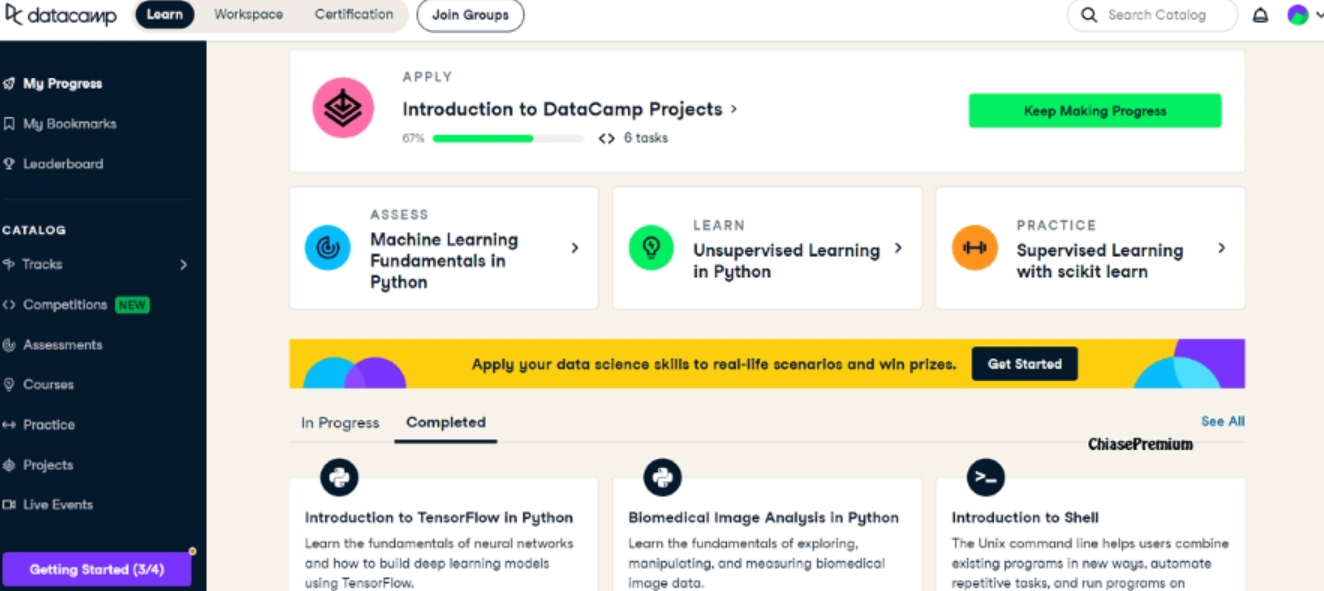
Task: Switch to the Workspace navigation item
Action: pos(247,14)
